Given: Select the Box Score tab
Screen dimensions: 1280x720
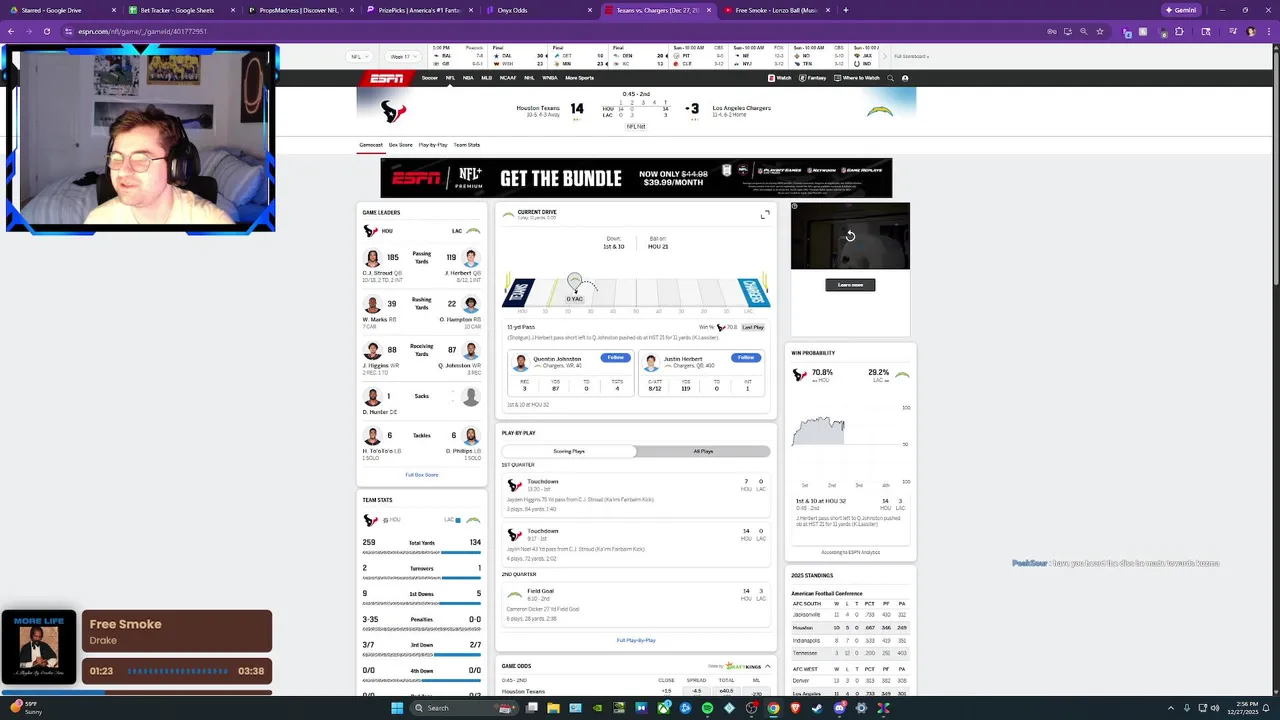Looking at the screenshot, I should point(400,145).
